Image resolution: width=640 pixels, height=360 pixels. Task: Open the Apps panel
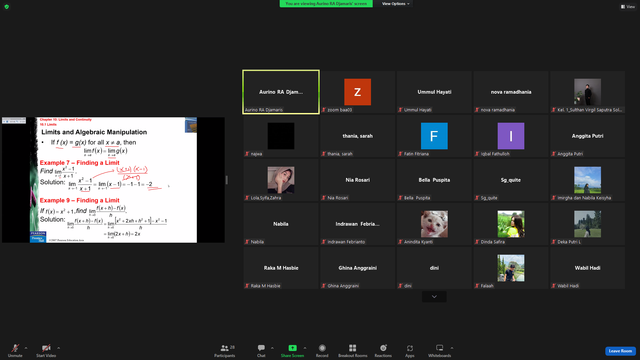click(x=410, y=350)
